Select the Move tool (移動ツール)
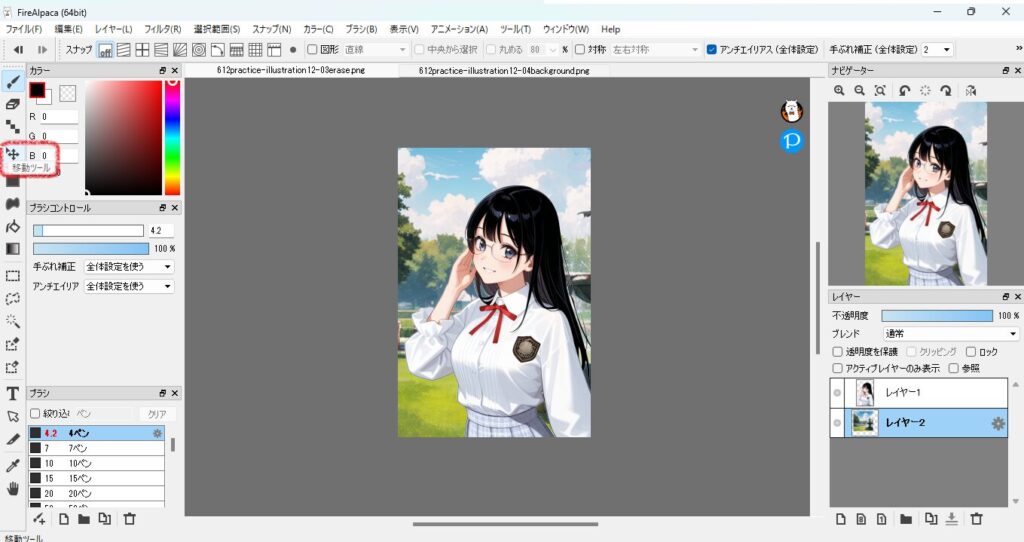The width and height of the screenshot is (1024, 542). coord(12,154)
